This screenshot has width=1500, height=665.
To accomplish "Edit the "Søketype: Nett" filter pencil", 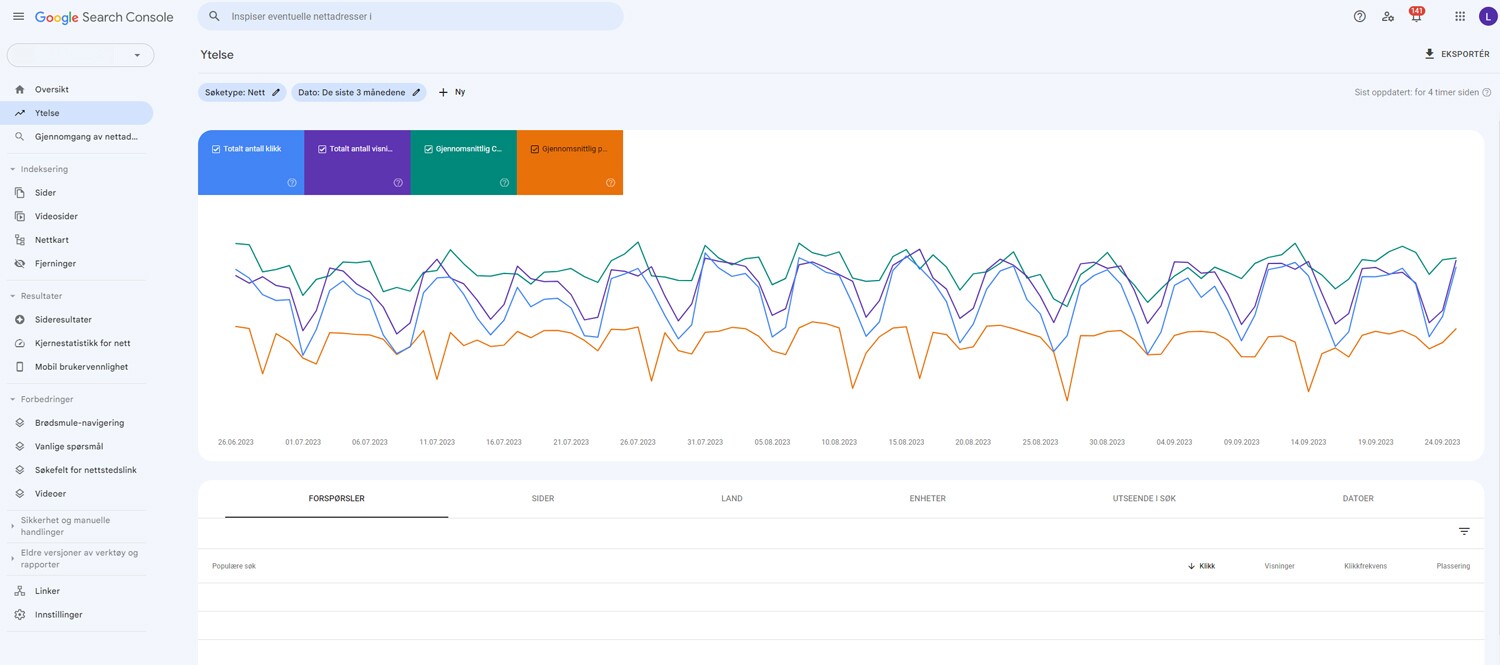I will pyautogui.click(x=275, y=91).
